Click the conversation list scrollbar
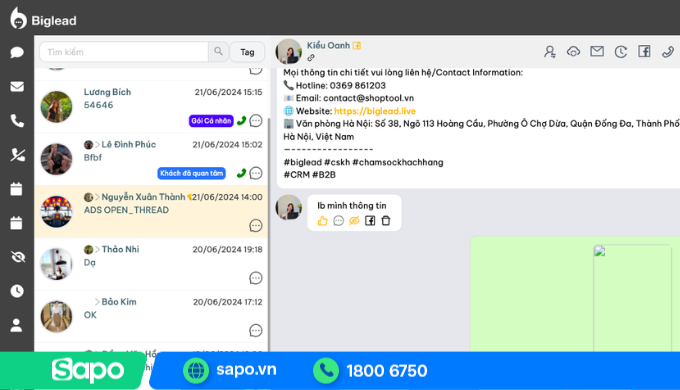 pos(269,234)
